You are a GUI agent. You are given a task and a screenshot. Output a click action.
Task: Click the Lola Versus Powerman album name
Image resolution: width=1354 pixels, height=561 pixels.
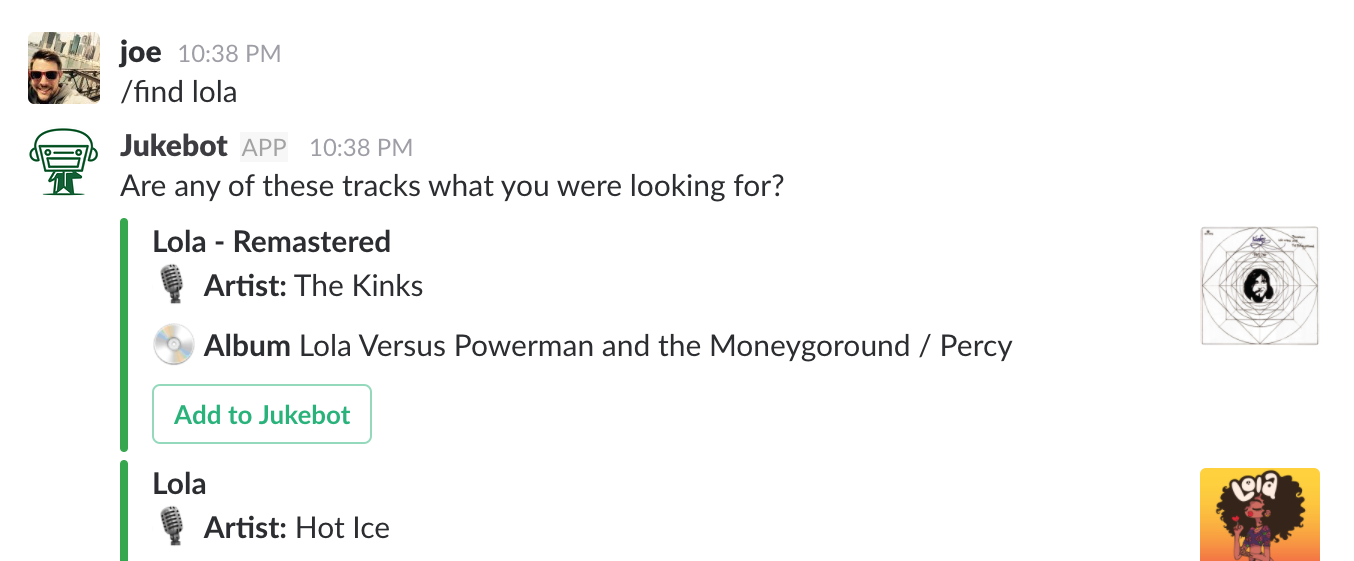point(656,346)
